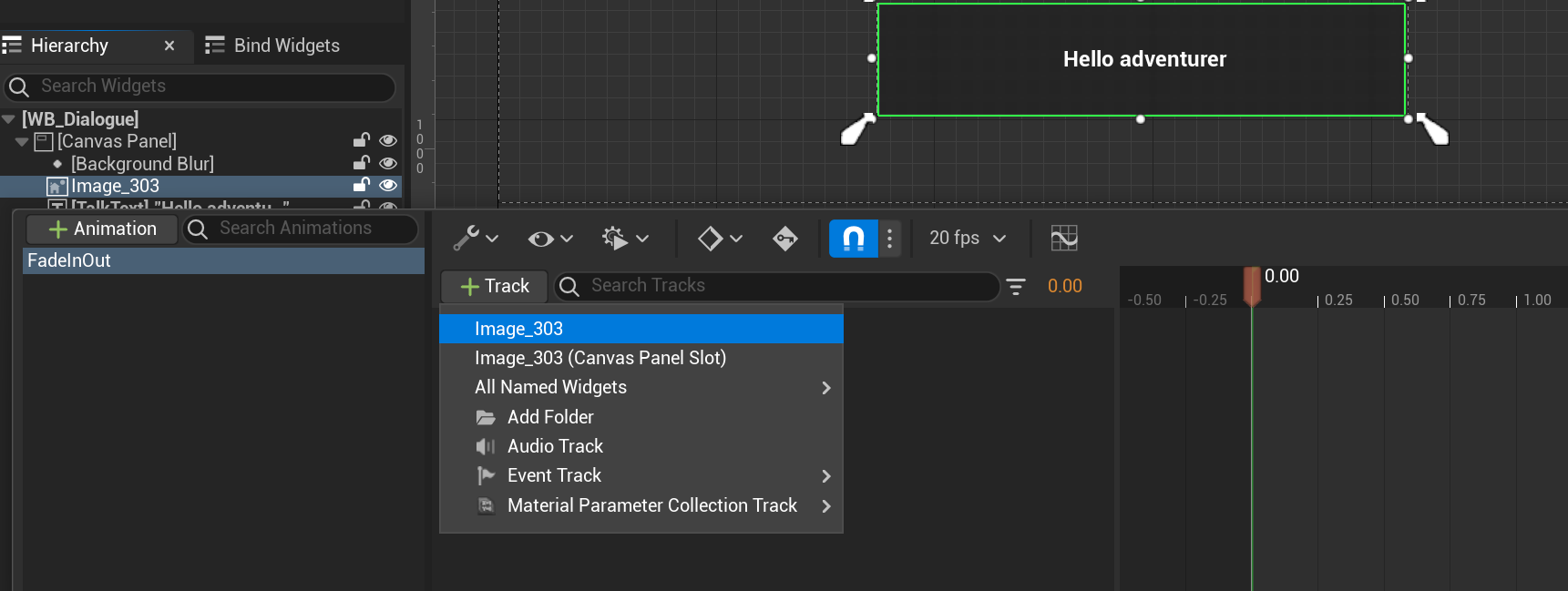Expand the All Named Widgets submenu
1568x591 pixels.
coord(641,388)
